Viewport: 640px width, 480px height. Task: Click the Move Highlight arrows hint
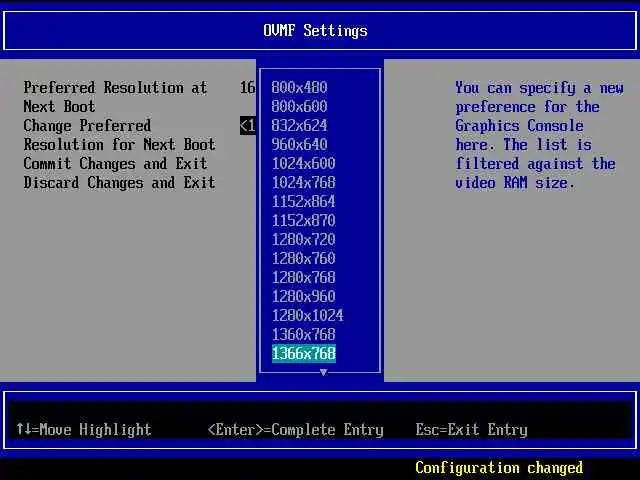point(84,429)
